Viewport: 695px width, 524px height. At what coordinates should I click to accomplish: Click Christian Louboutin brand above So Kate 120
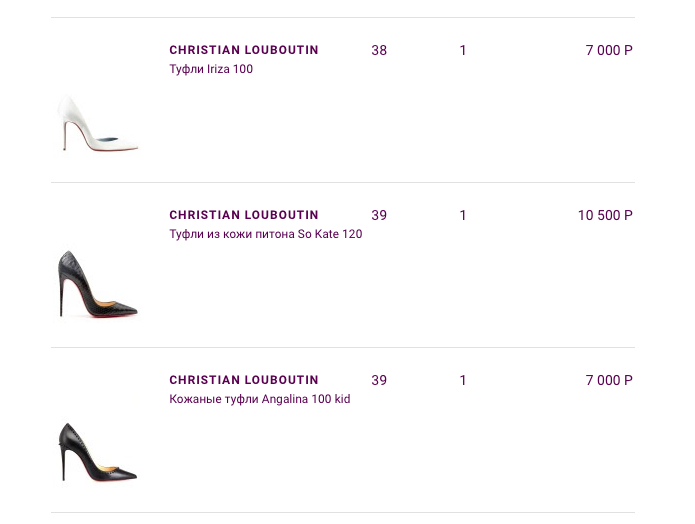coord(244,215)
